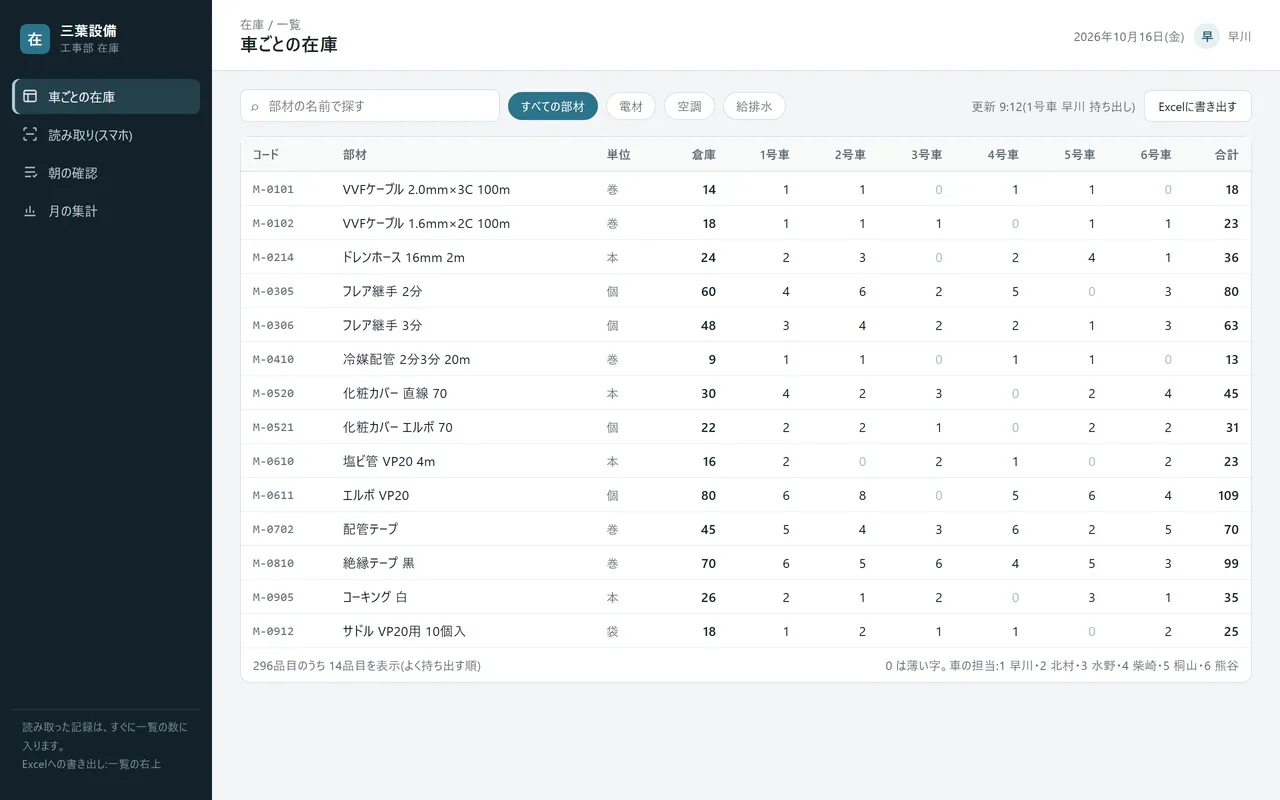Click the 車ごとの在庫 table icon in sidebar
This screenshot has width=1280, height=800.
(x=30, y=97)
